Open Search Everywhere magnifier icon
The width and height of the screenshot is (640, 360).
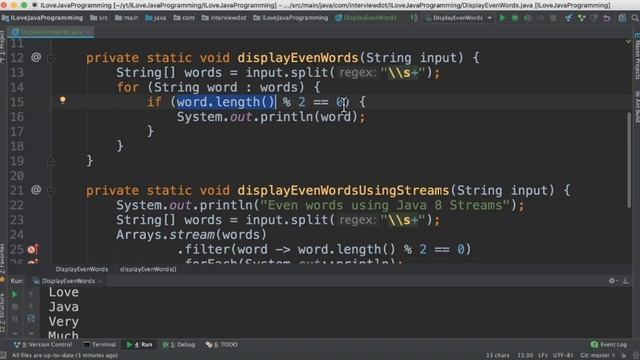pos(635,18)
